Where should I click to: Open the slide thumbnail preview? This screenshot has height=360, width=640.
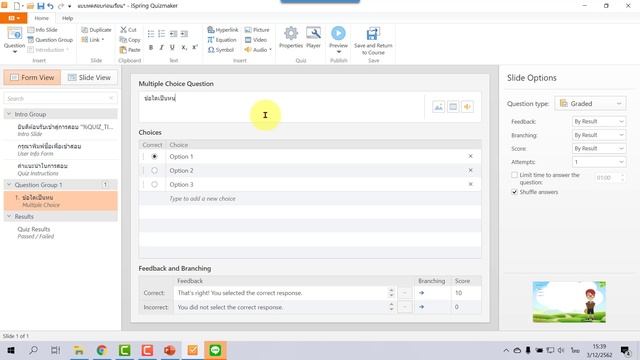point(569,302)
